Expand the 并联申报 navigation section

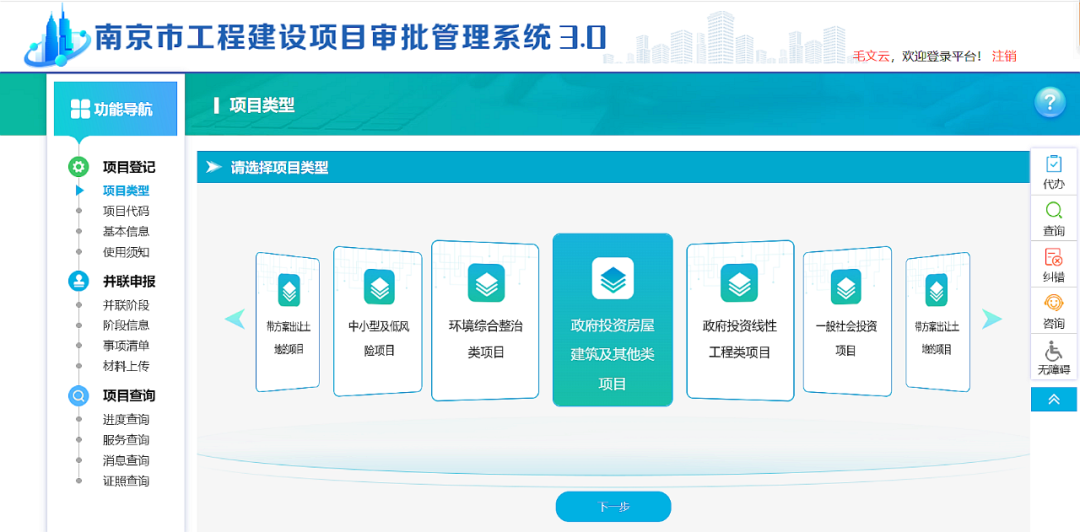(x=128, y=281)
